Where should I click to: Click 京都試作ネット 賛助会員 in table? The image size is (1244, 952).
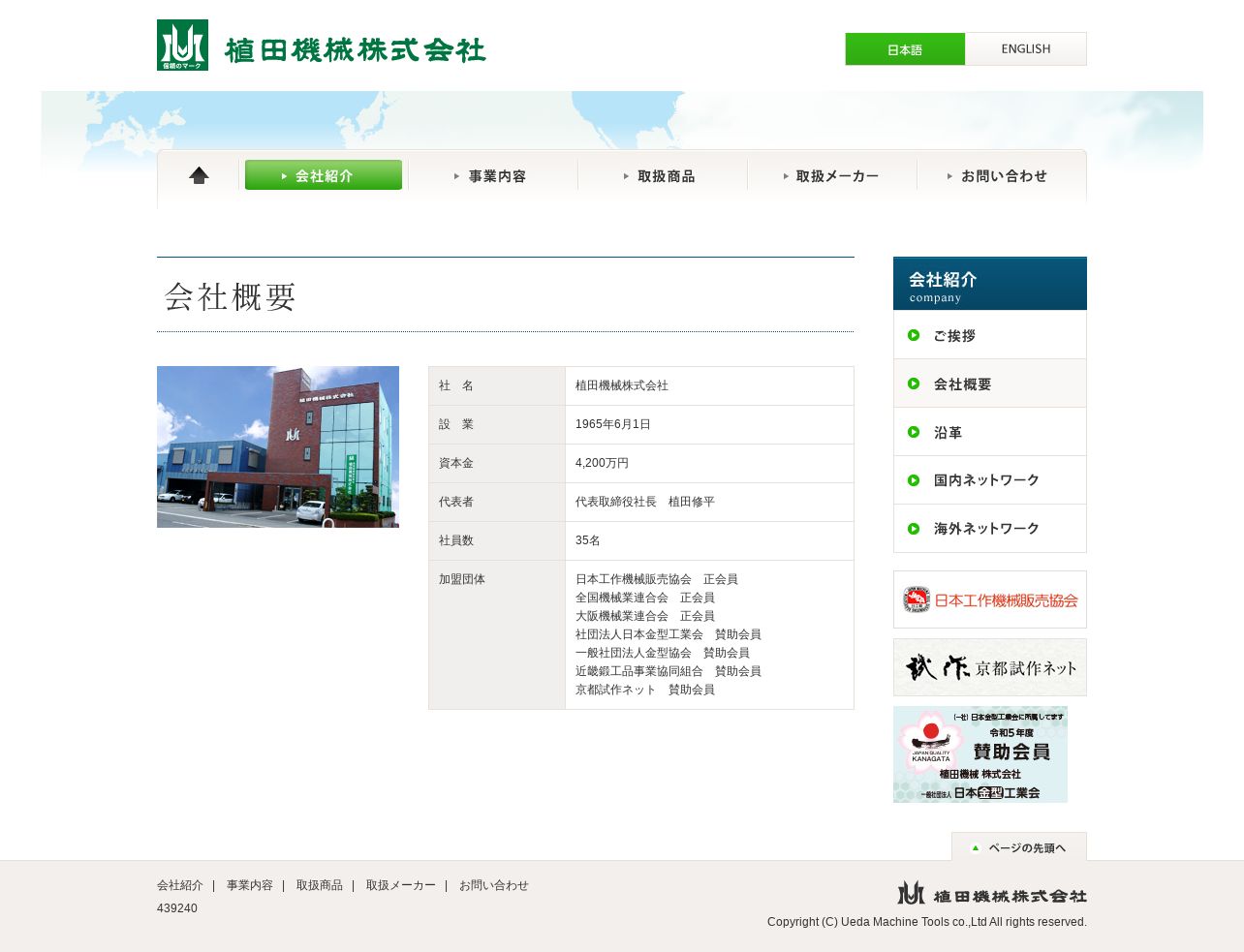tap(645, 690)
